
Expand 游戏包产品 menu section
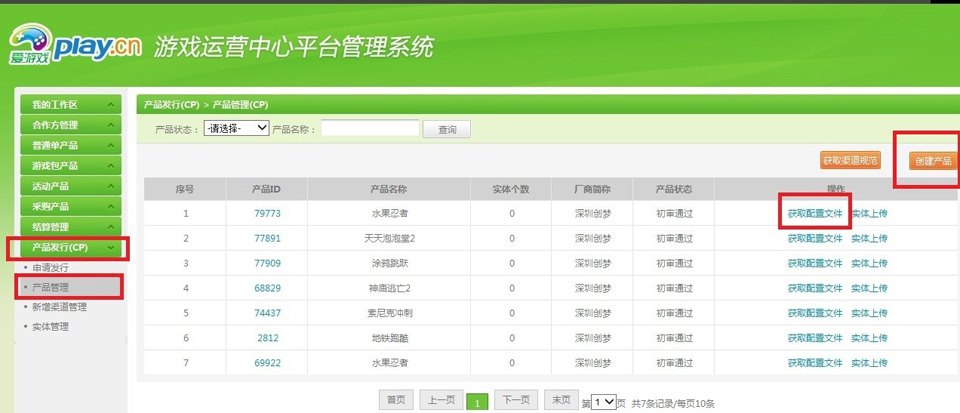(x=70, y=166)
